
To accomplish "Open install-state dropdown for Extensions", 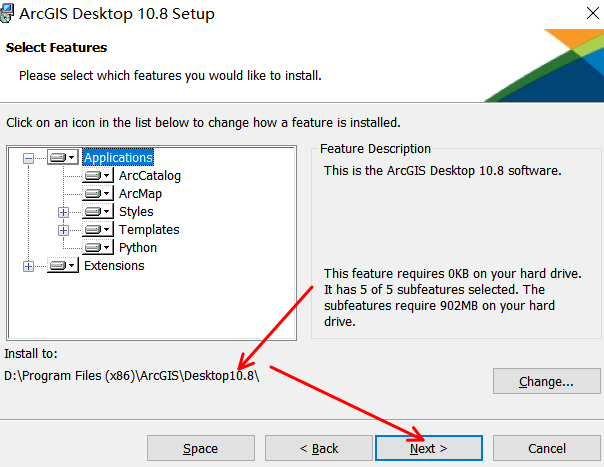I will 63,265.
